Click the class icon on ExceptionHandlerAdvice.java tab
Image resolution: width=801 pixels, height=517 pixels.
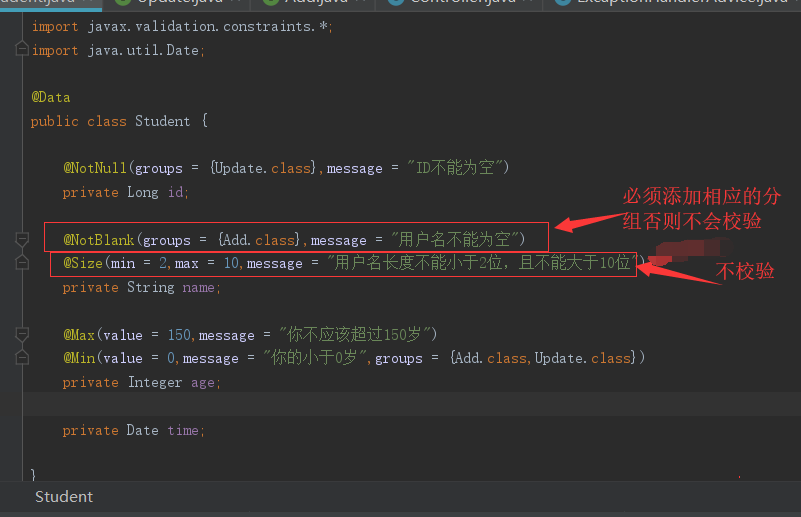click(x=560, y=4)
